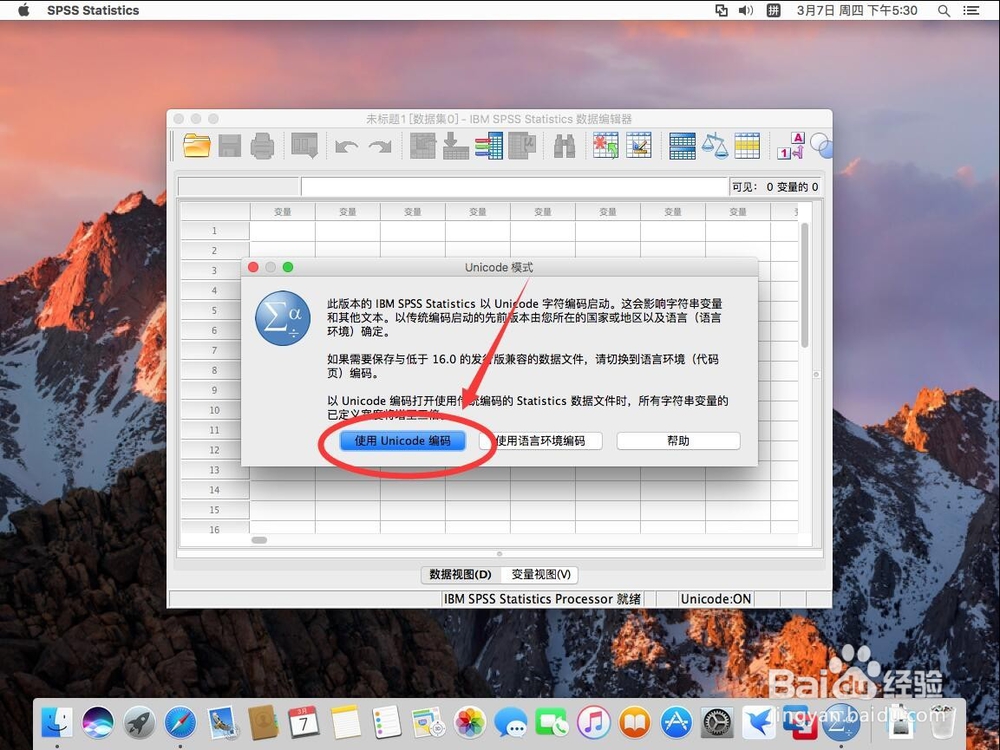This screenshot has width=1000, height=750.
Task: Click the Split file toolbar icon
Action: click(682, 146)
